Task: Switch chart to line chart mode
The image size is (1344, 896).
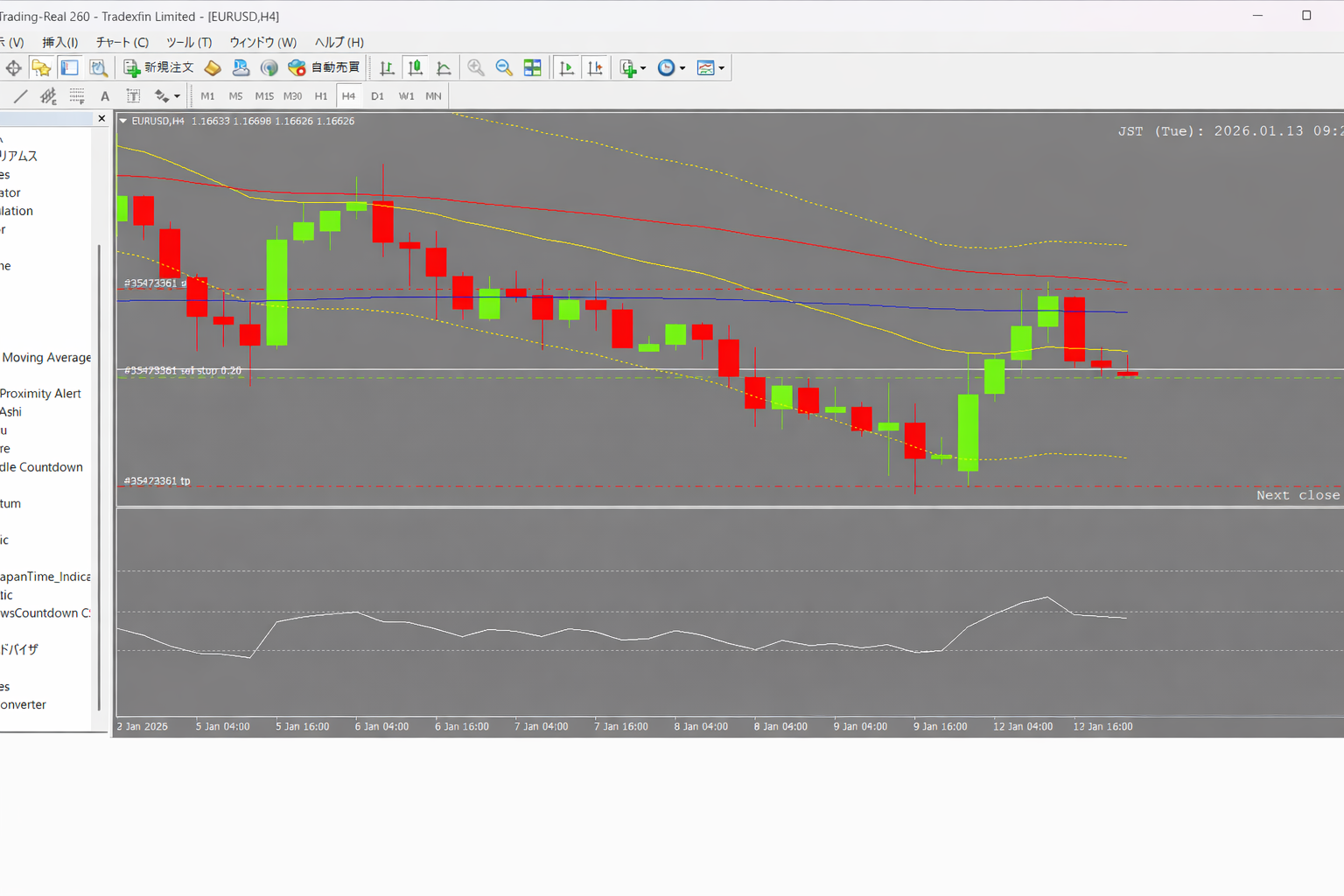Action: pos(444,67)
